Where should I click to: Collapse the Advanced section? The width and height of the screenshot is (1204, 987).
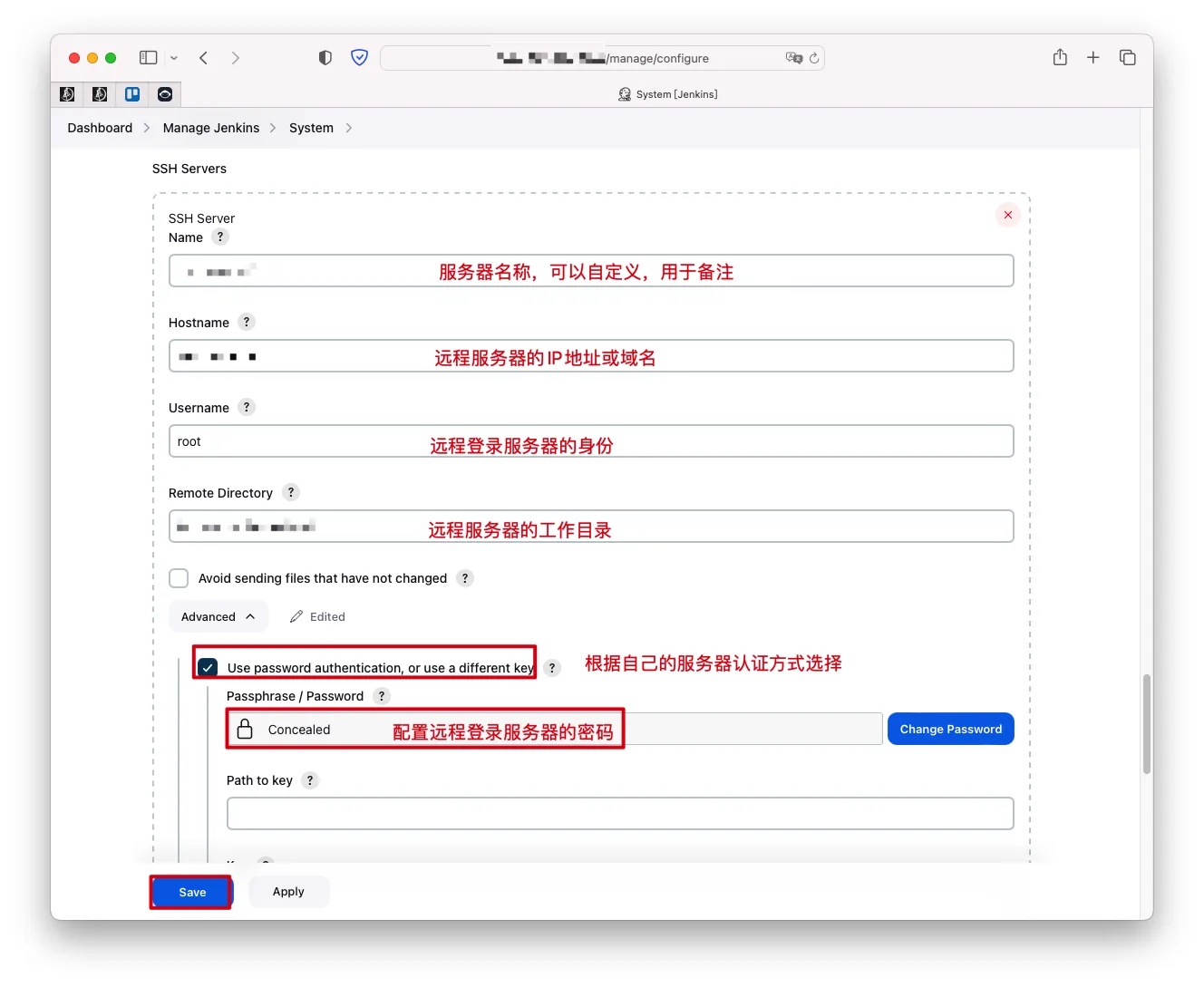pyautogui.click(x=218, y=617)
